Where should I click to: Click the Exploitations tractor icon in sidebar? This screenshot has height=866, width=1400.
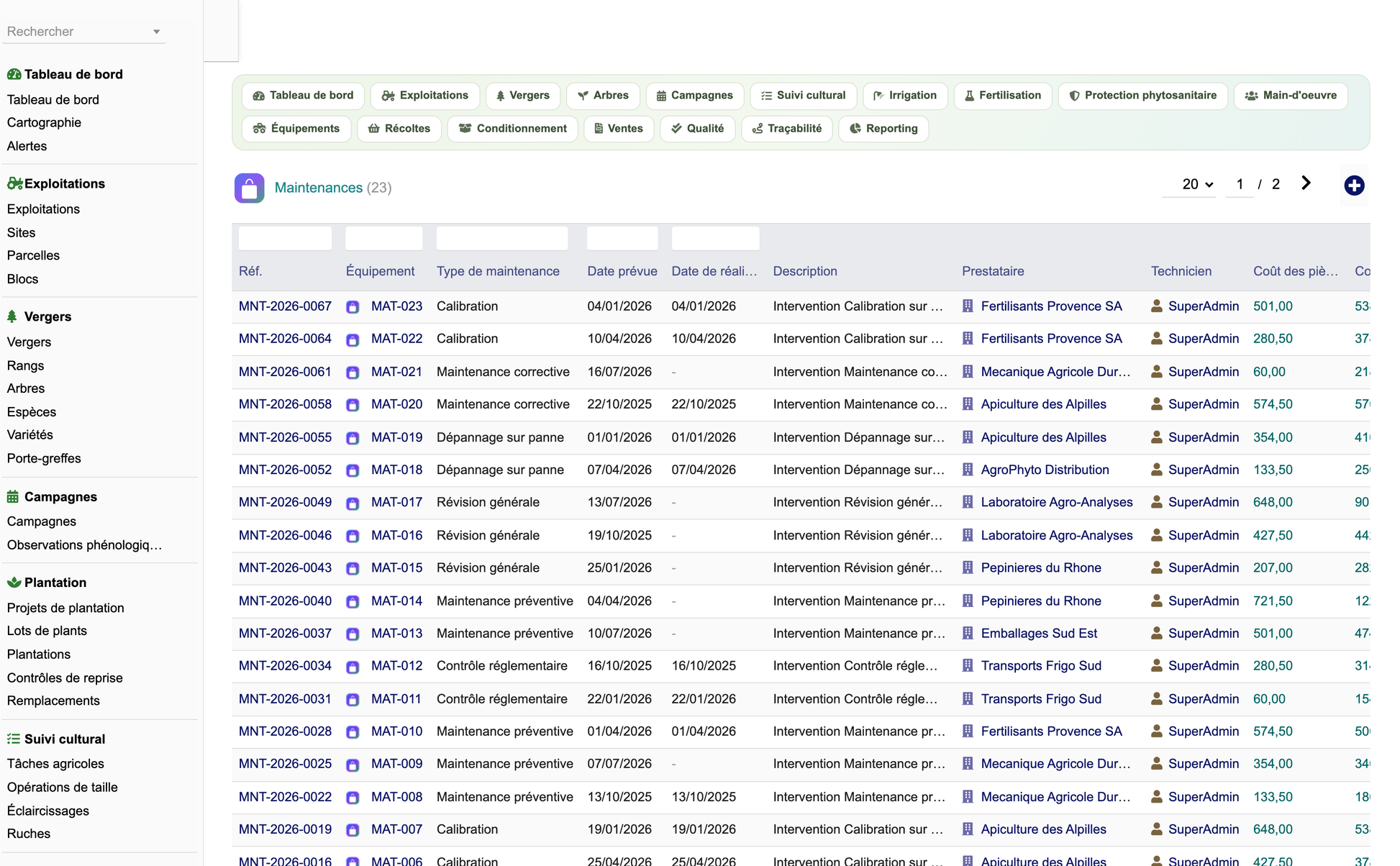click(14, 183)
